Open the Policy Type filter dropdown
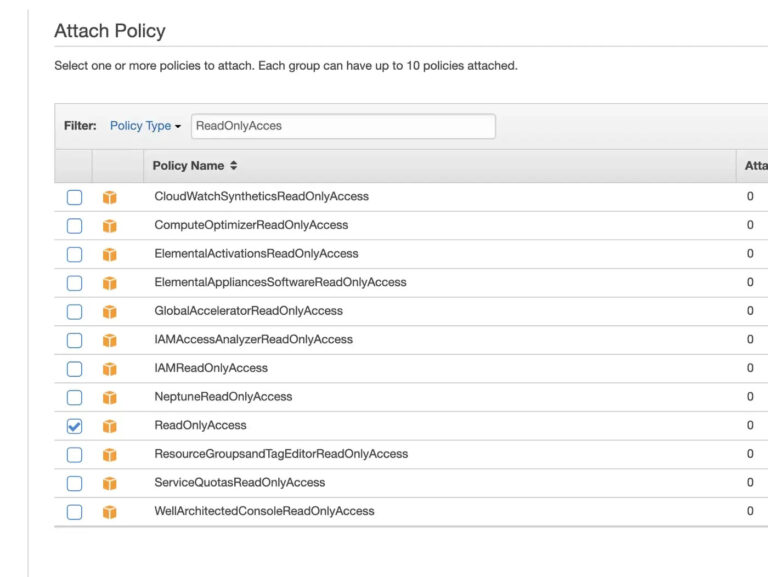Image resolution: width=768 pixels, height=577 pixels. coord(145,126)
